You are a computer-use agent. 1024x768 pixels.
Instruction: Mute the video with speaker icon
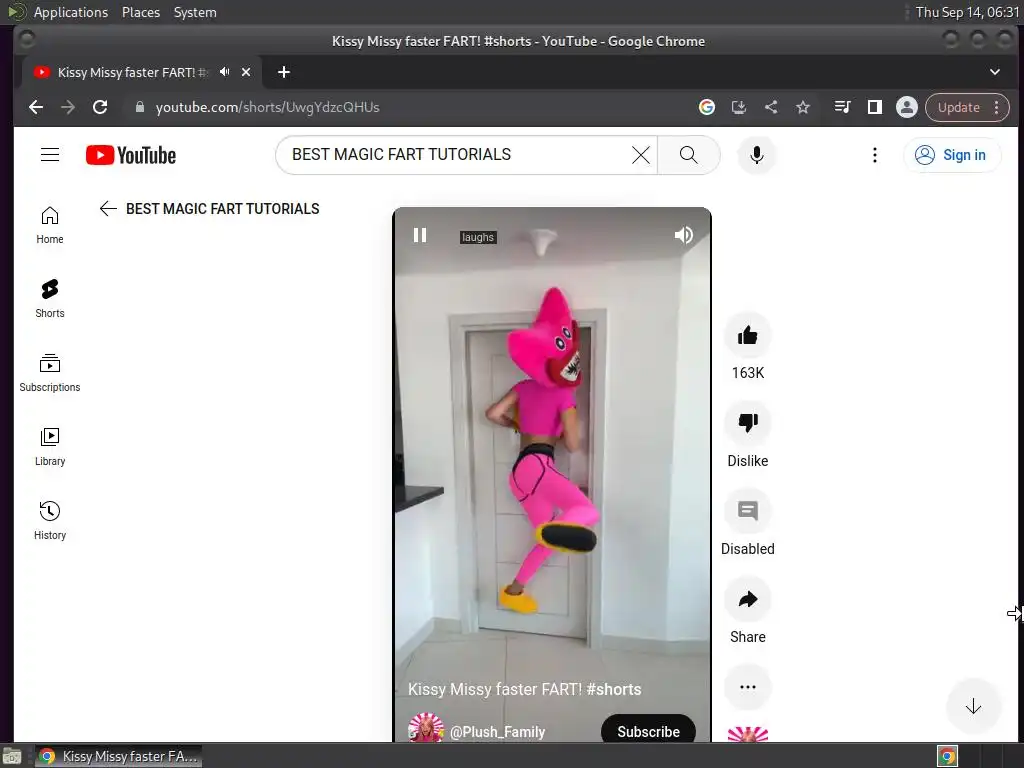tap(683, 235)
